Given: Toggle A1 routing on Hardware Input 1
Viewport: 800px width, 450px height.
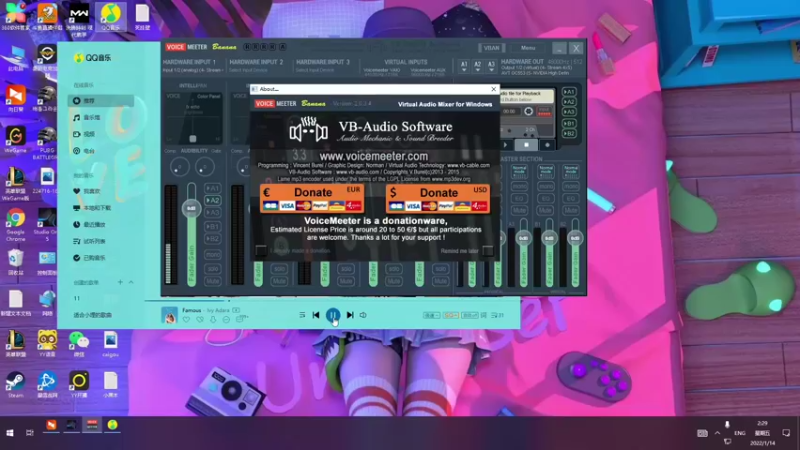Looking at the screenshot, I should (212, 188).
